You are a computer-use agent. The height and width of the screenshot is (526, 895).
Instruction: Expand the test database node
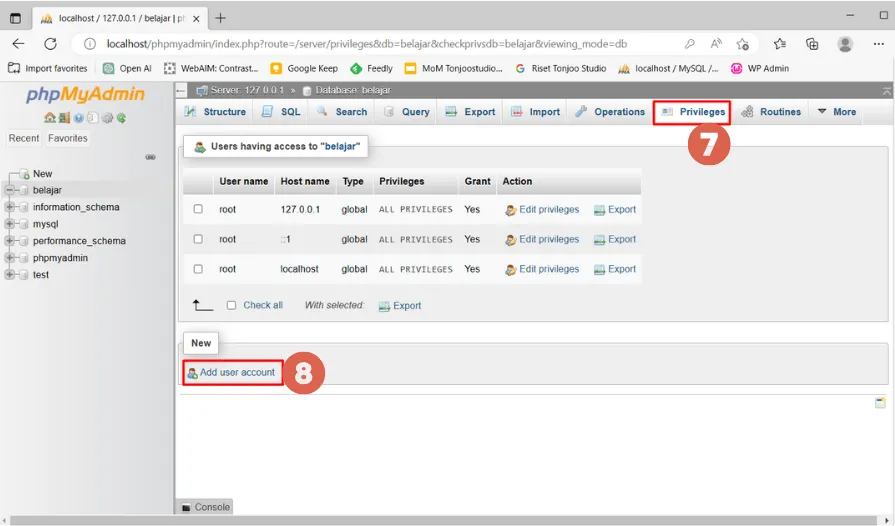coord(9,274)
